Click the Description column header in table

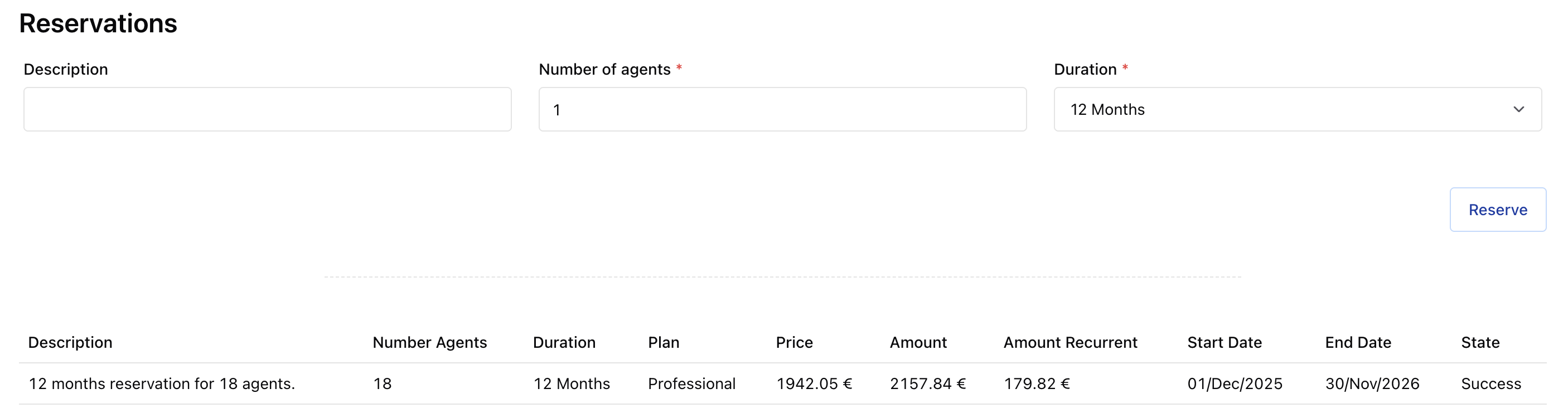(70, 342)
